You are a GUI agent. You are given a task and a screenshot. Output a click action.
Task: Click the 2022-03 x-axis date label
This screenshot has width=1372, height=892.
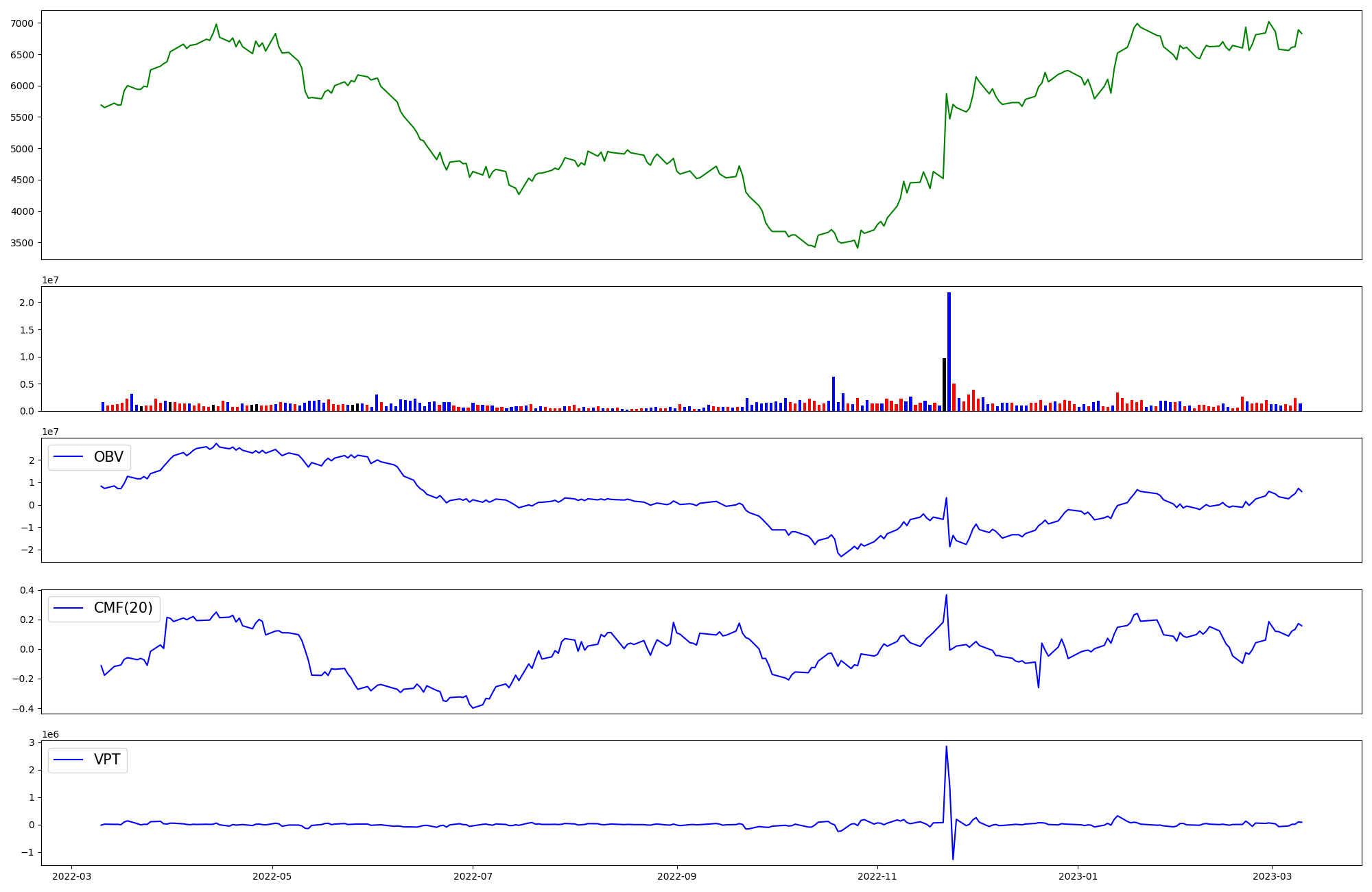[71, 876]
